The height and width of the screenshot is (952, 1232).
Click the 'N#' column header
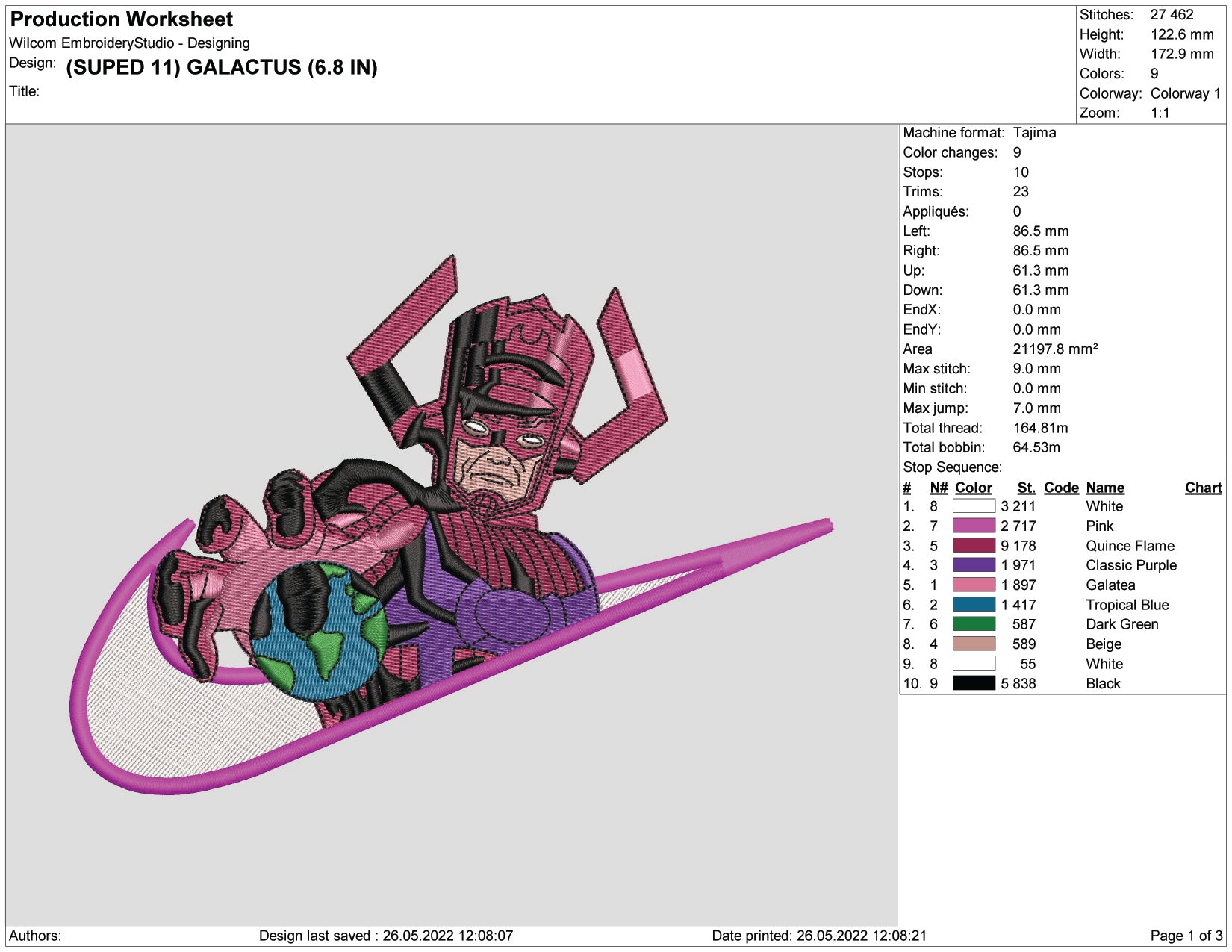939,488
